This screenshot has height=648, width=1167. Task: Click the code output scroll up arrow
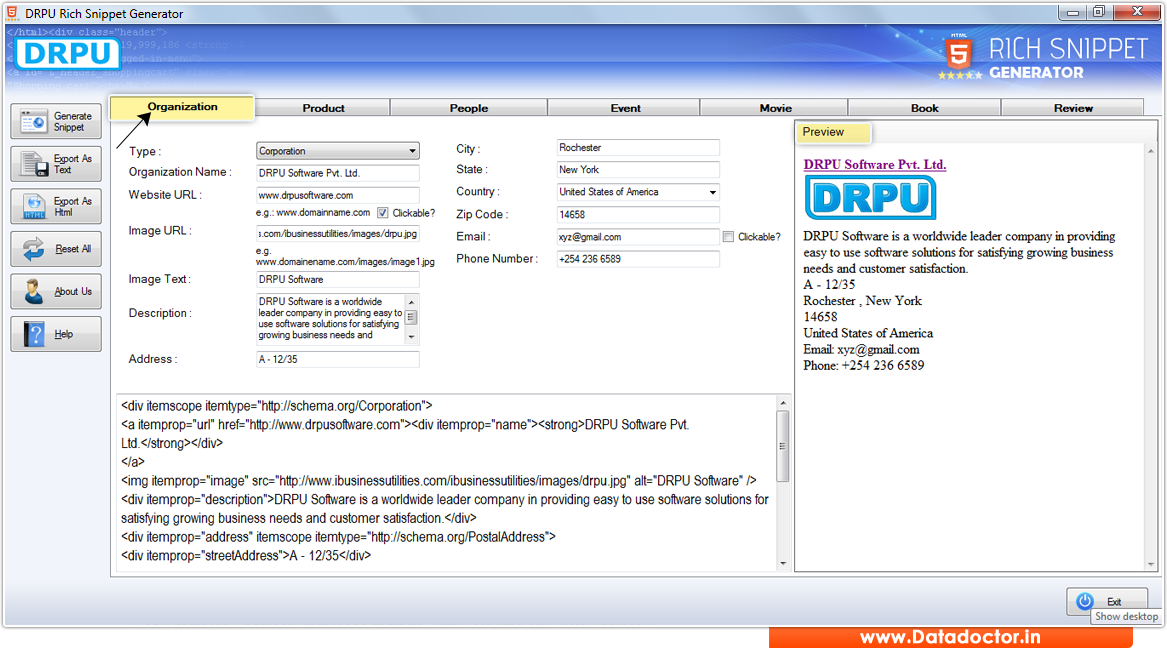(x=782, y=402)
